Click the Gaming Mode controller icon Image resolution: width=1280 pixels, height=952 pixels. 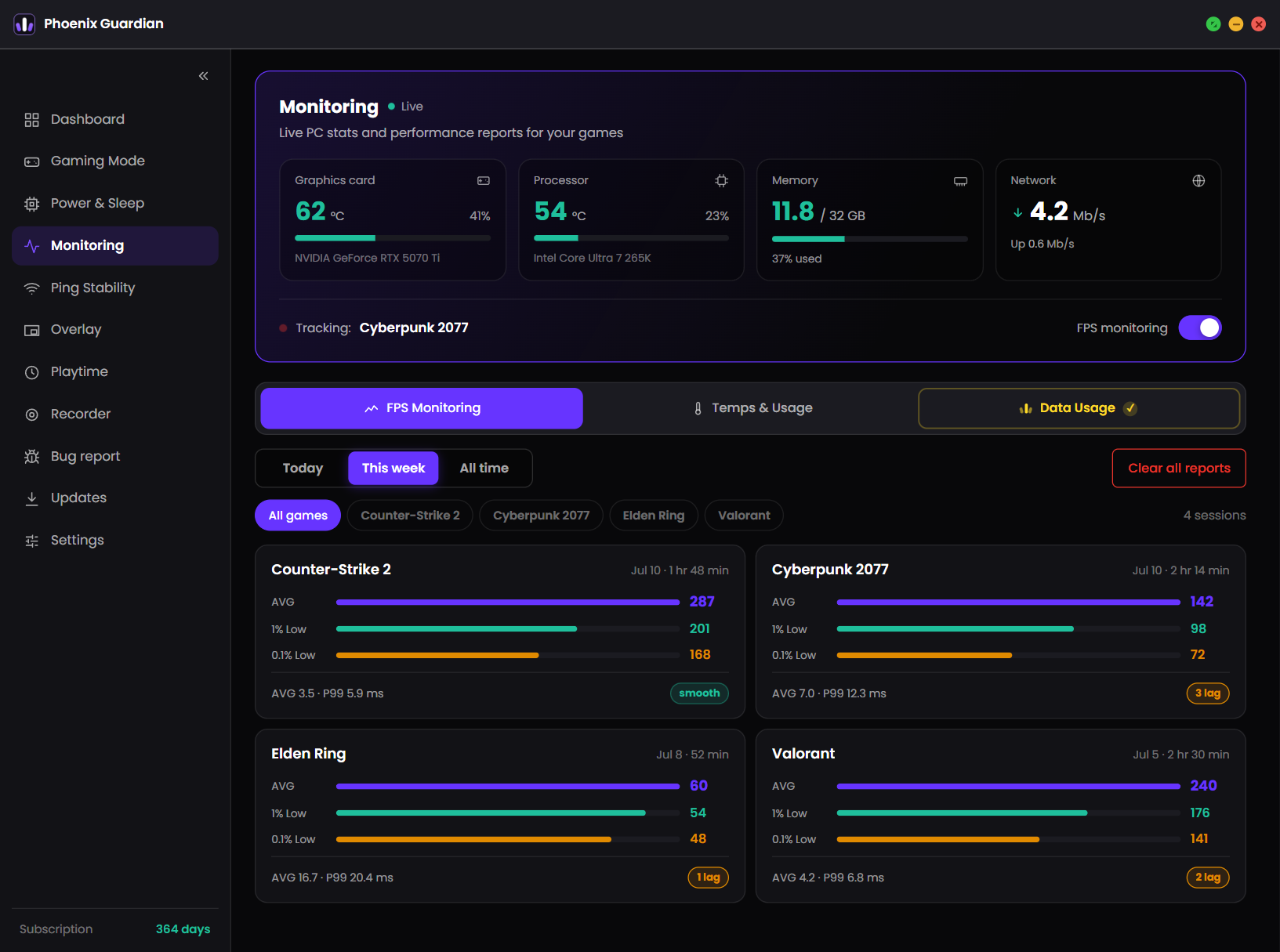[31, 161]
